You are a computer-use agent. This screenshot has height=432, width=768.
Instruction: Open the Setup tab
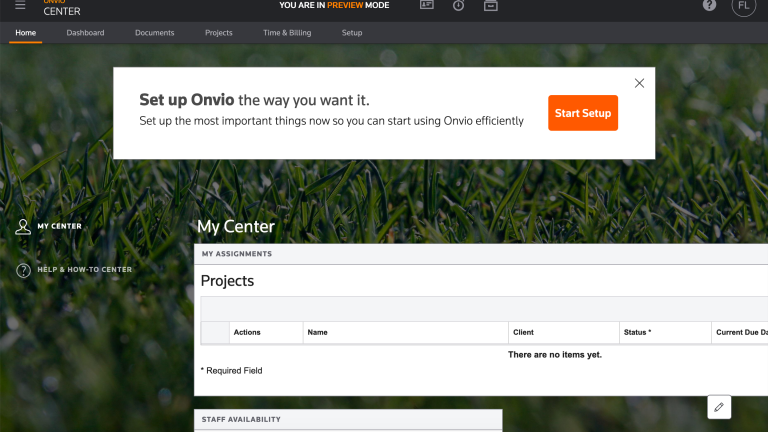point(352,33)
